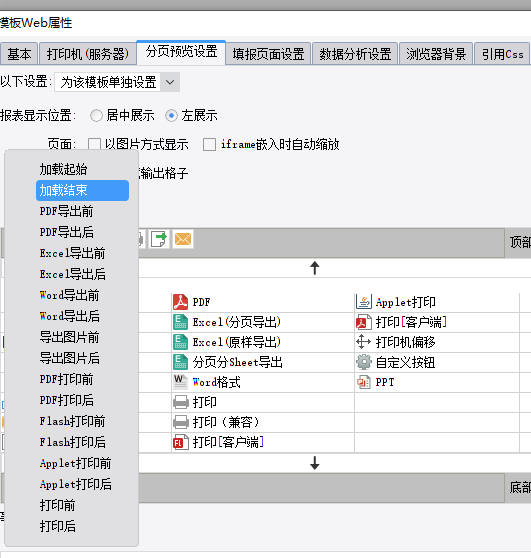
Task: Switch to 填报页面设置 tab
Action: 268,54
